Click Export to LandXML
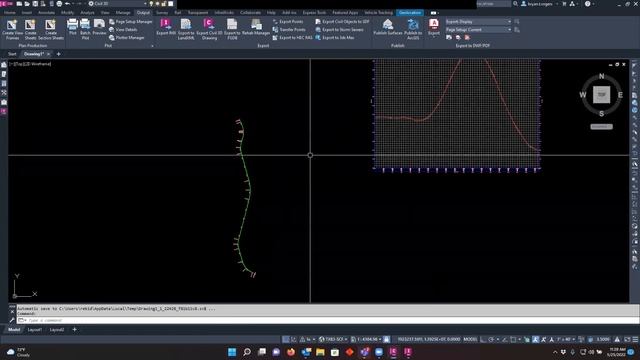The width and height of the screenshot is (640, 360). tap(186, 29)
